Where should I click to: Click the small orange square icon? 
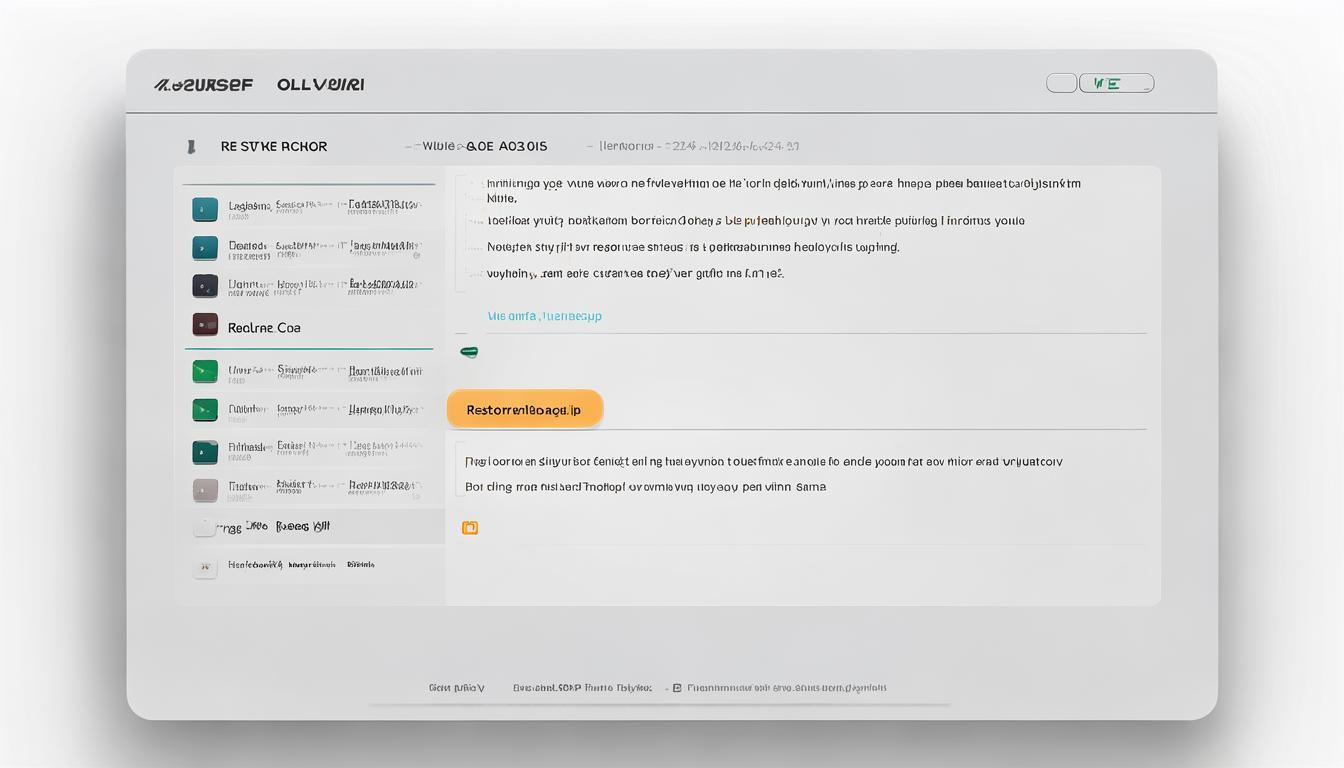coord(470,528)
